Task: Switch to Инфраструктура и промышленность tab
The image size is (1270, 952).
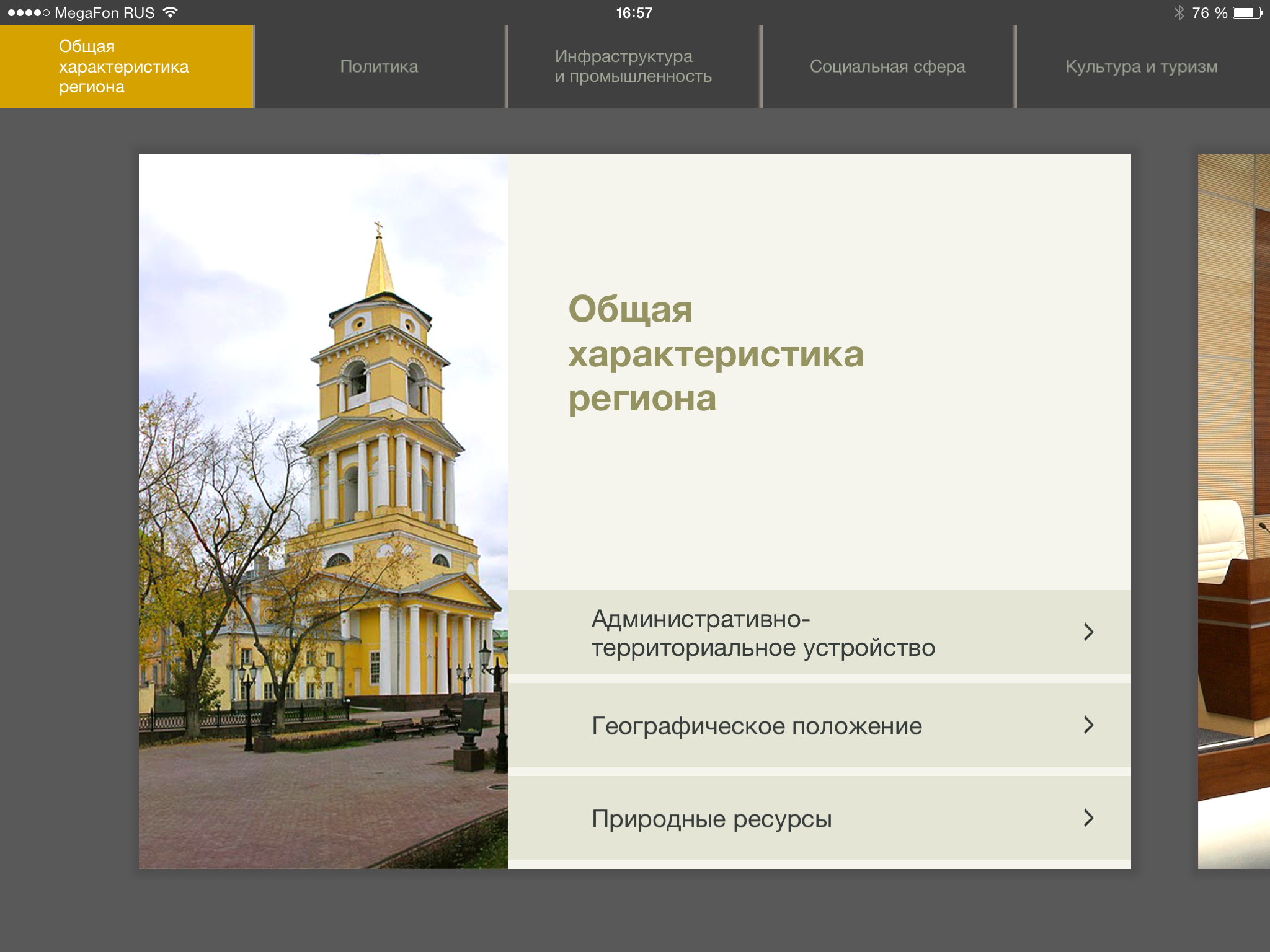Action: click(633, 66)
